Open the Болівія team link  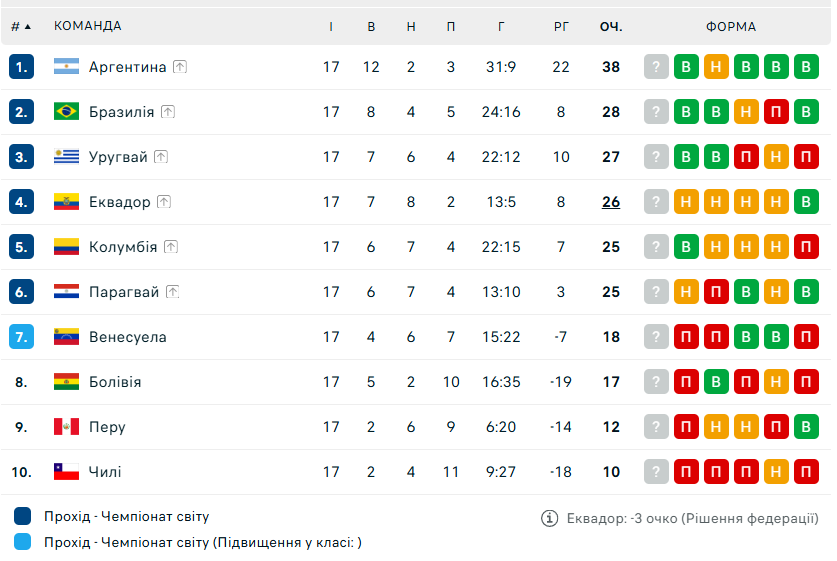click(115, 382)
